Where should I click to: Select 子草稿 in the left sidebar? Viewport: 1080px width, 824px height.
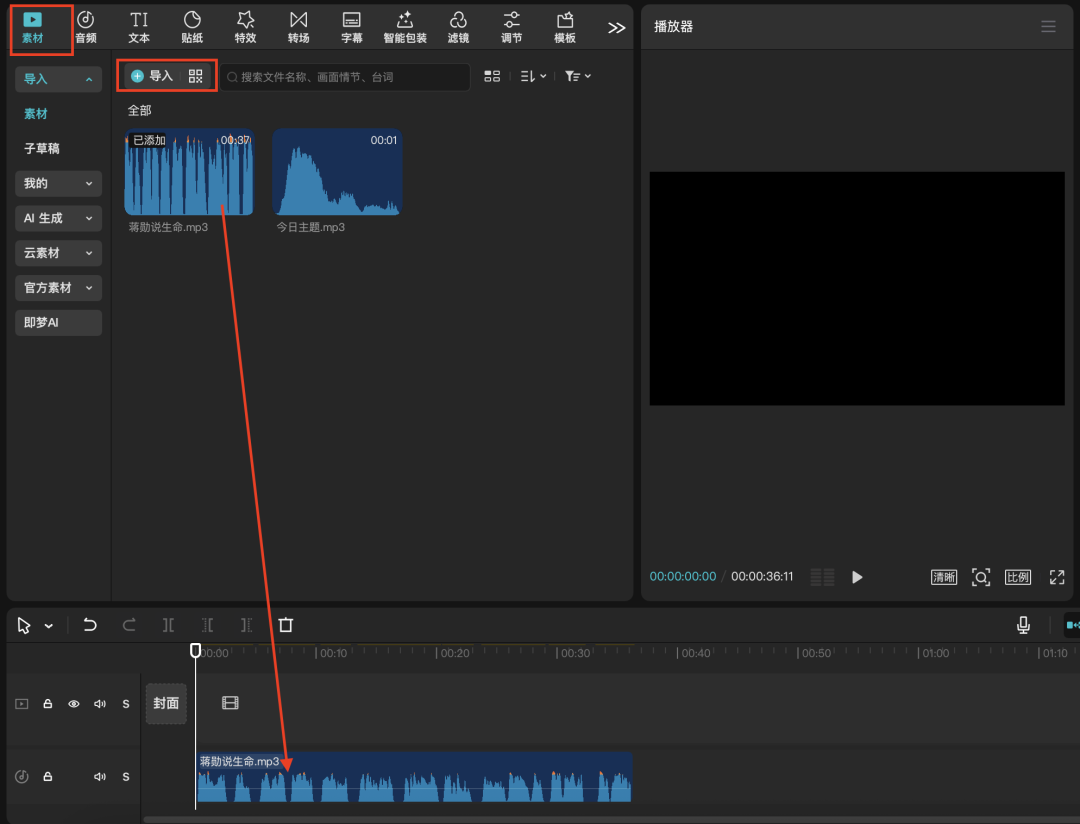tap(42, 148)
